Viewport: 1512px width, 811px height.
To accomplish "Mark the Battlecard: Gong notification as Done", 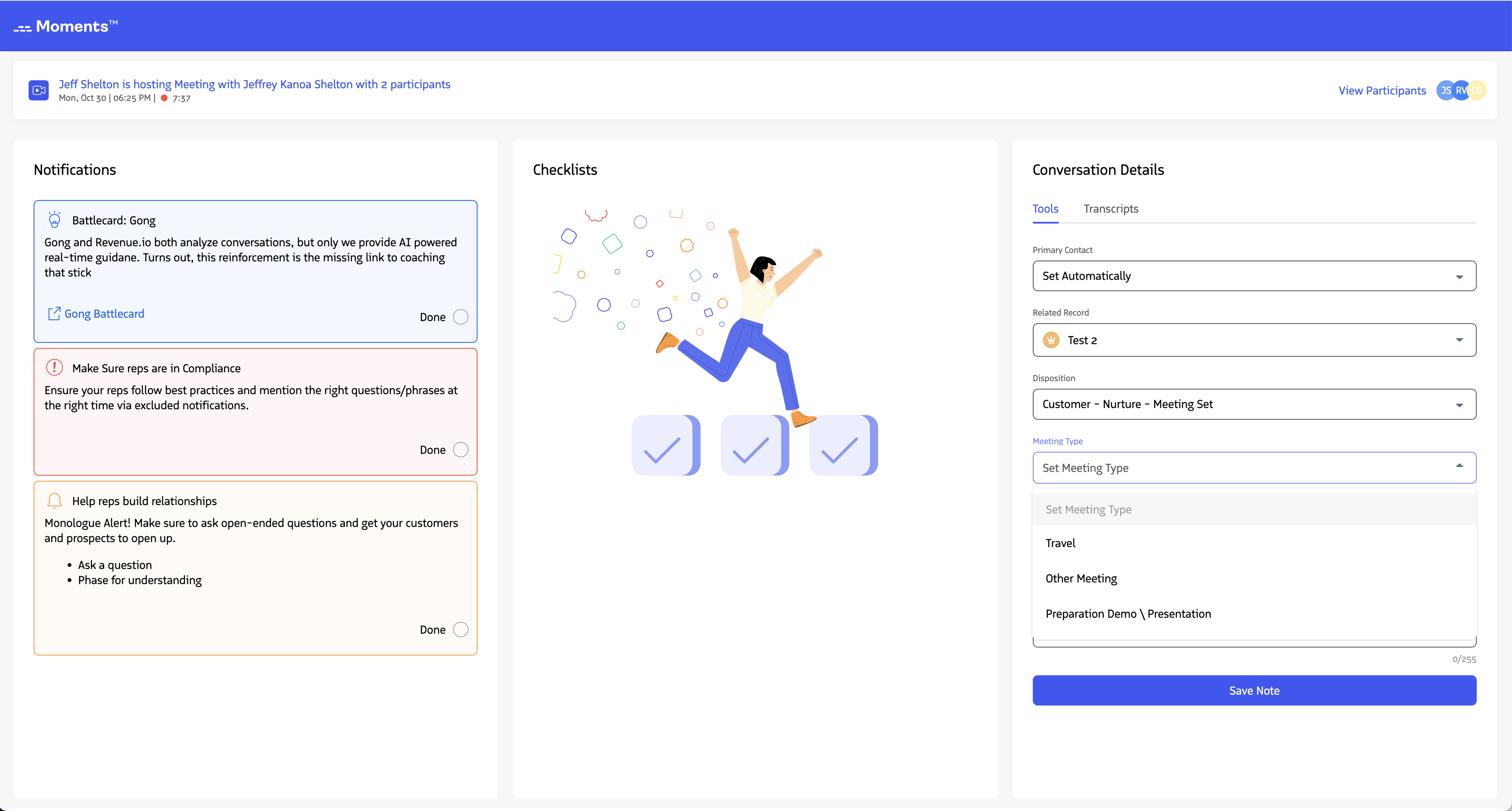I will point(461,316).
